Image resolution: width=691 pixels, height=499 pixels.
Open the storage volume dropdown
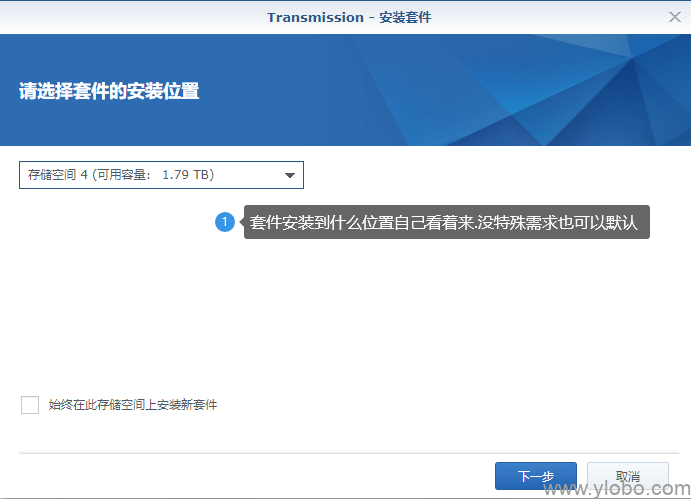[x=161, y=175]
